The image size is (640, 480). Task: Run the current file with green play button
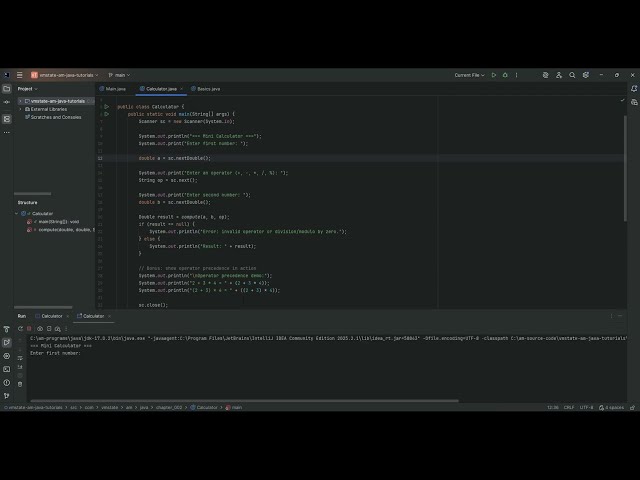(494, 75)
